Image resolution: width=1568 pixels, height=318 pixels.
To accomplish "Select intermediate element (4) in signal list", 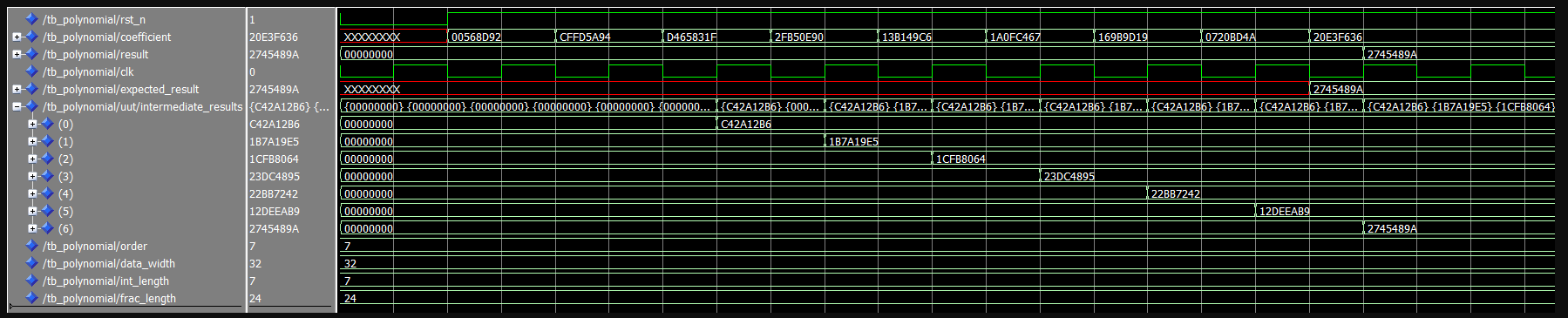I will coord(65,193).
